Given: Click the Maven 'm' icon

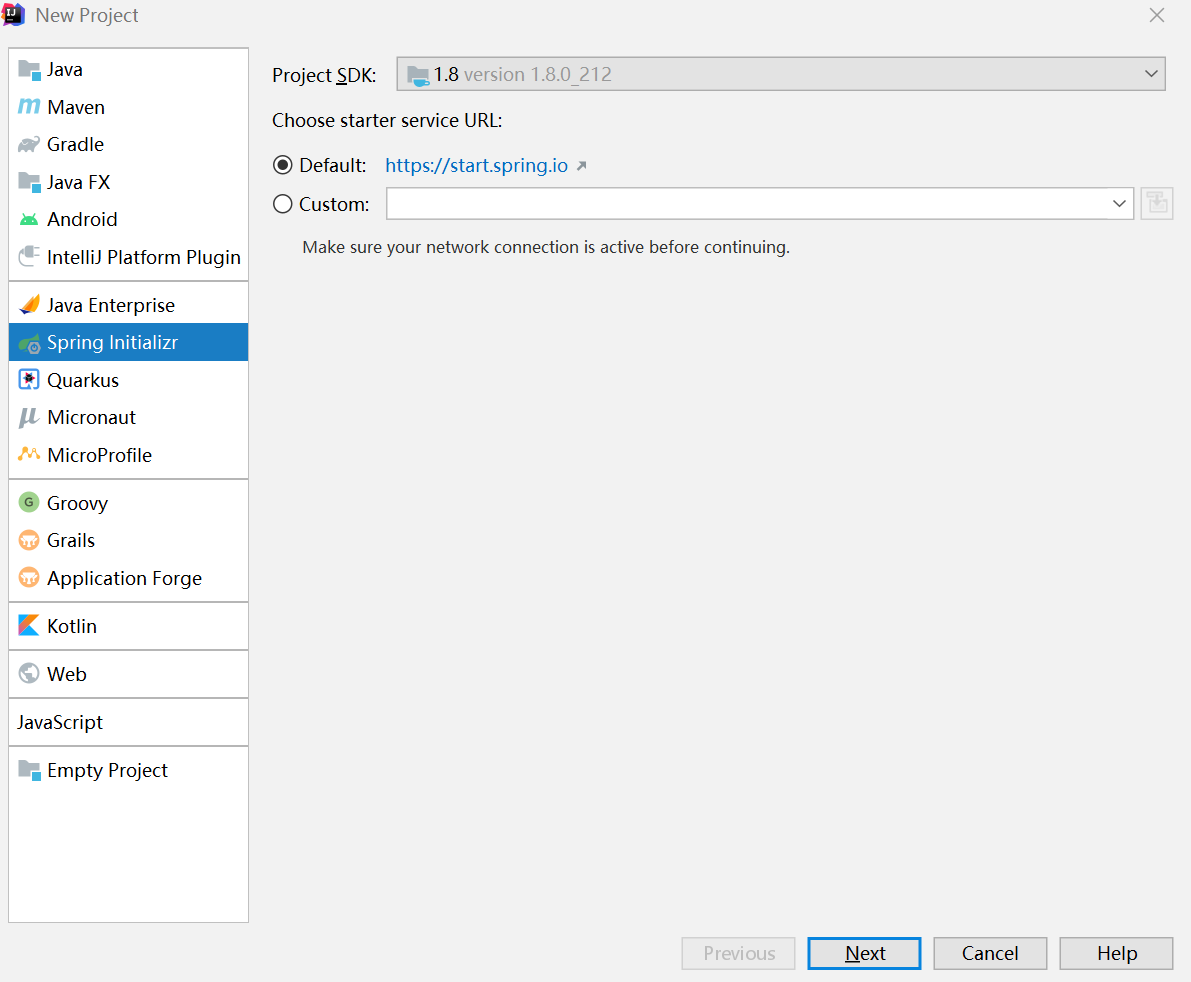Looking at the screenshot, I should pyautogui.click(x=29, y=107).
